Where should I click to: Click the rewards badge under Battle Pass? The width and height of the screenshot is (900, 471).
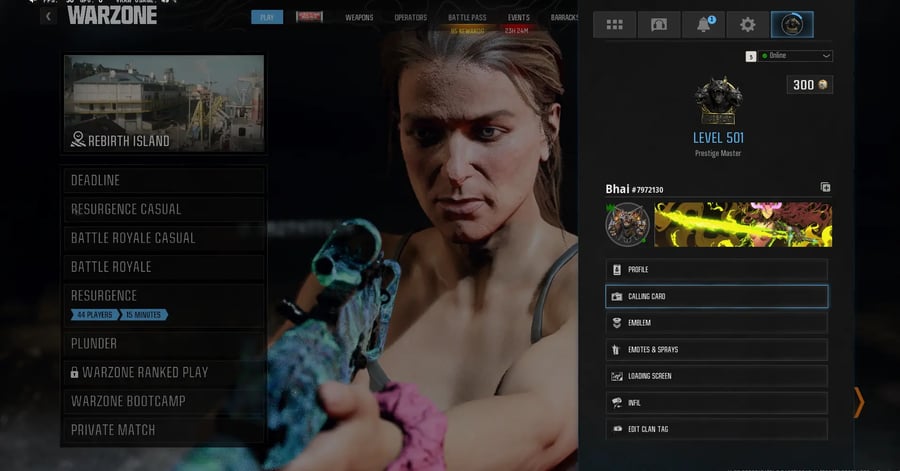point(467,30)
